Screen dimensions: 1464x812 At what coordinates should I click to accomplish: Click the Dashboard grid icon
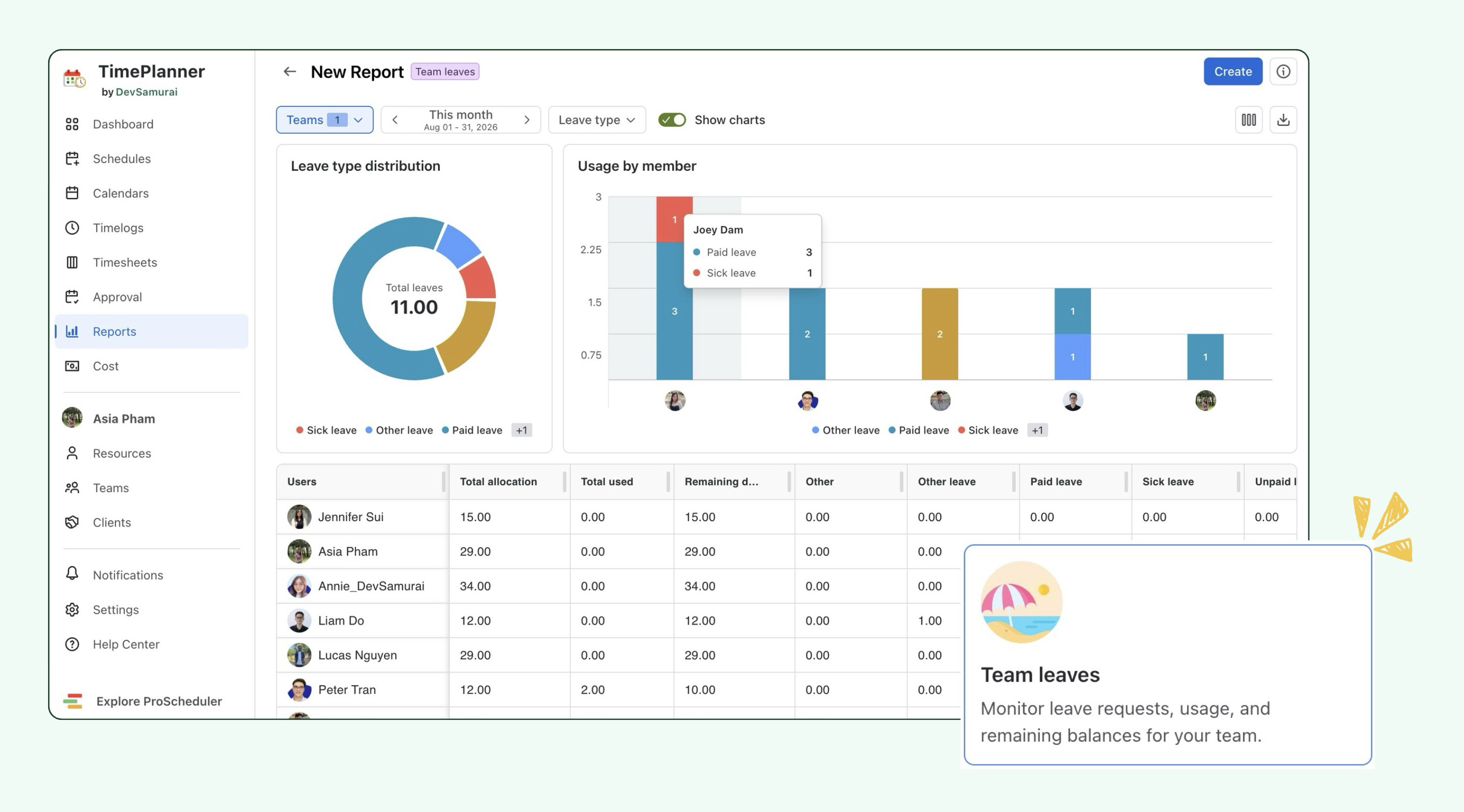pyautogui.click(x=72, y=125)
